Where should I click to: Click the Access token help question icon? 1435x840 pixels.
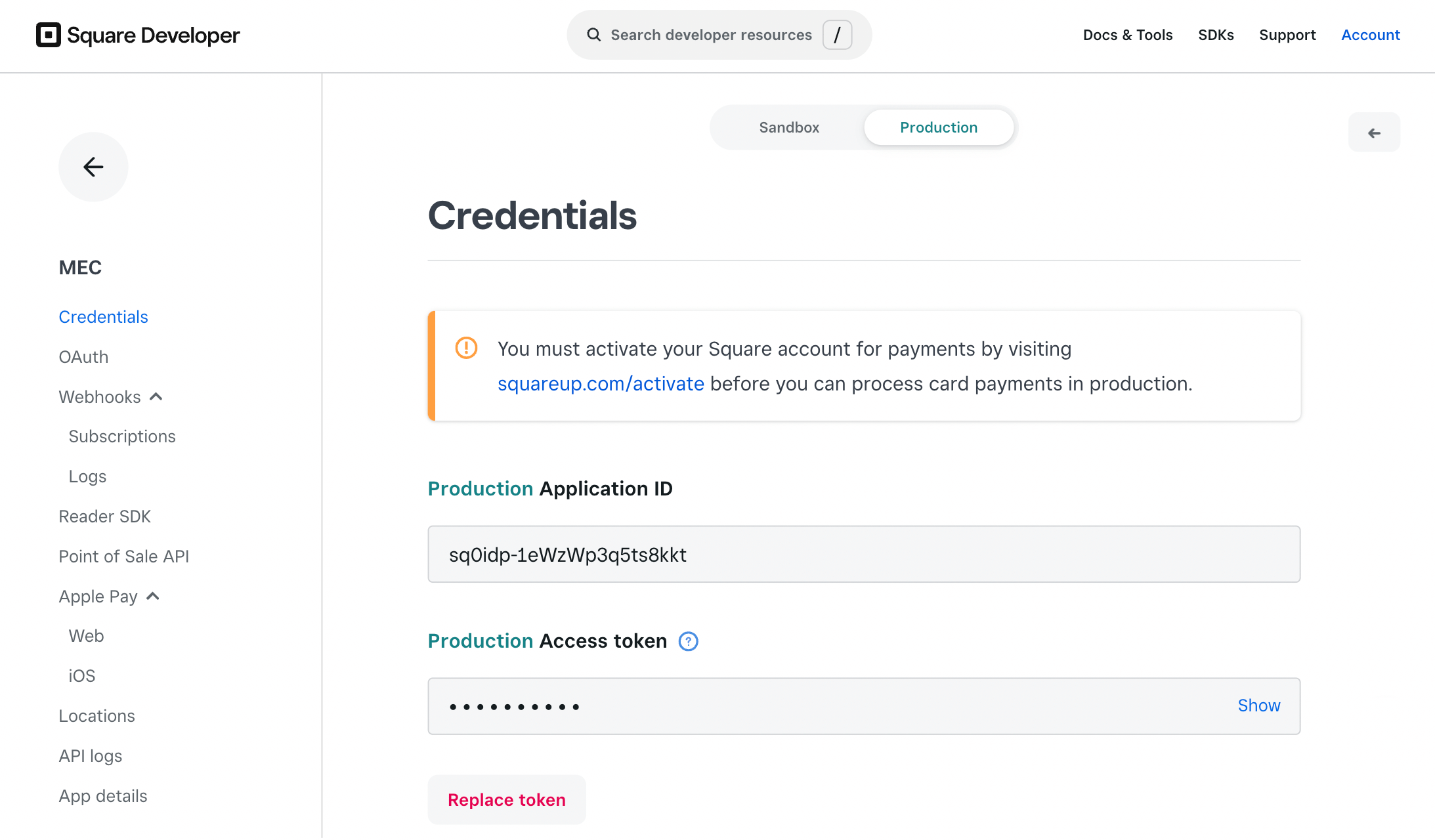click(688, 641)
